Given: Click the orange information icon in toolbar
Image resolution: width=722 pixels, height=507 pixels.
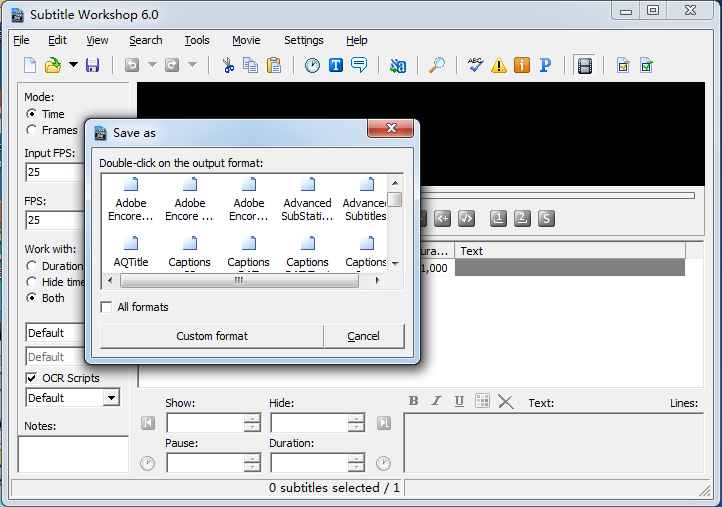Looking at the screenshot, I should pyautogui.click(x=522, y=66).
